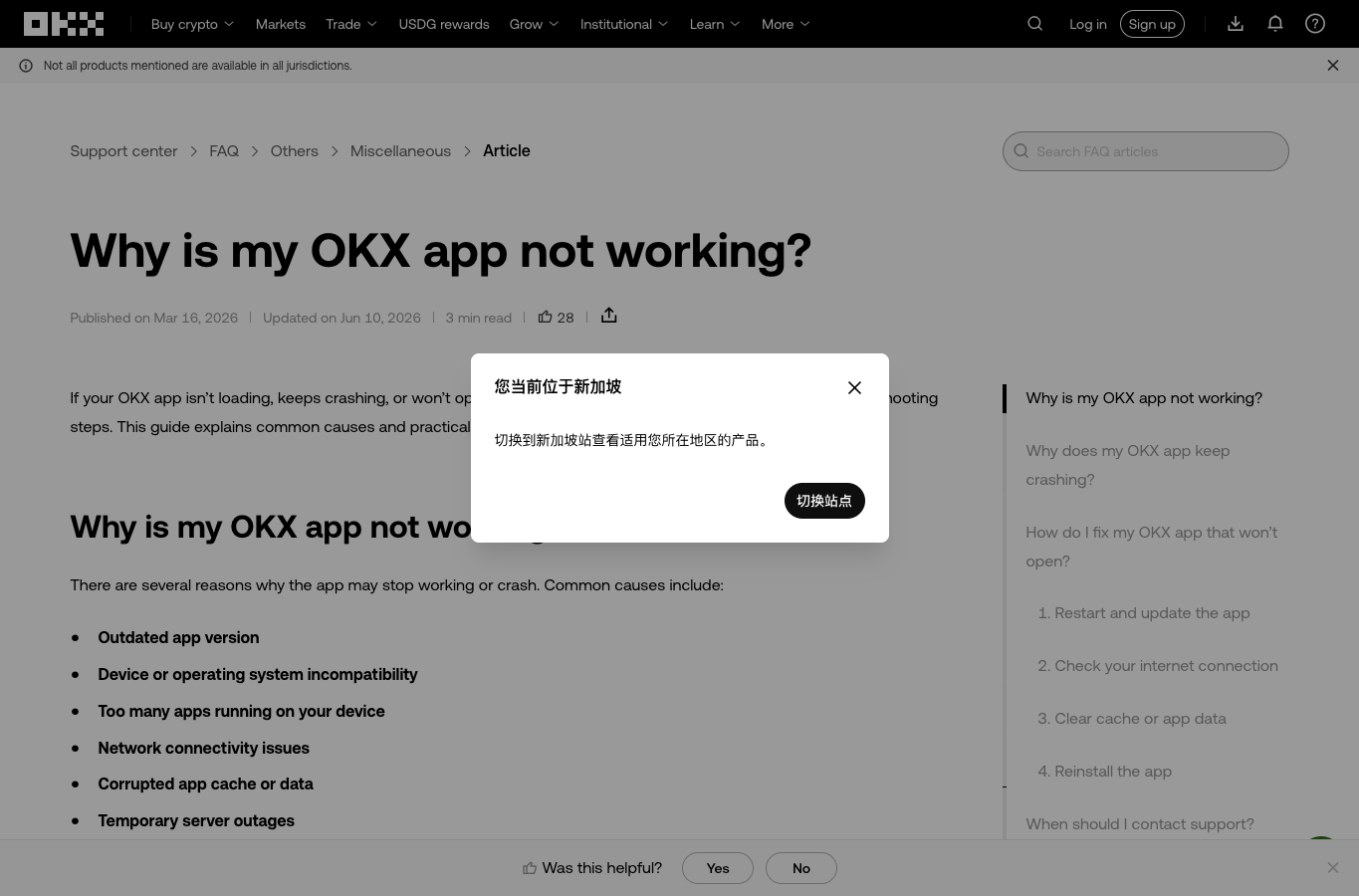Jump to 'Why is my OKX app not working?' section
The height and width of the screenshot is (896, 1359).
tap(1144, 398)
